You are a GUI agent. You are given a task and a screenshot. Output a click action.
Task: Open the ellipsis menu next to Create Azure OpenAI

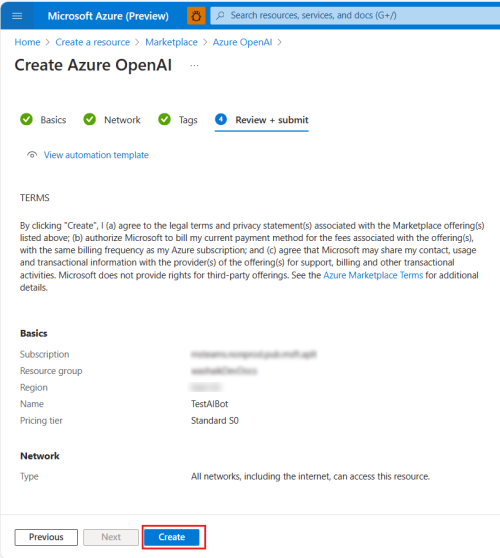[194, 66]
